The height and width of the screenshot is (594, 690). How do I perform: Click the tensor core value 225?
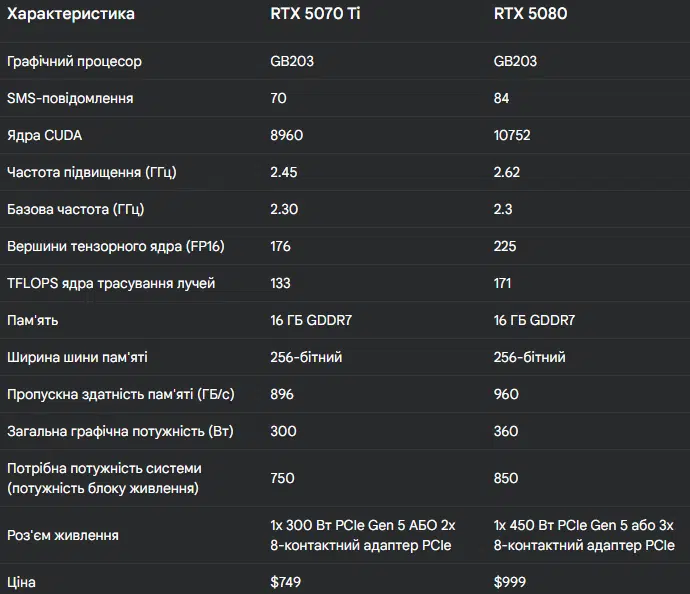point(505,246)
